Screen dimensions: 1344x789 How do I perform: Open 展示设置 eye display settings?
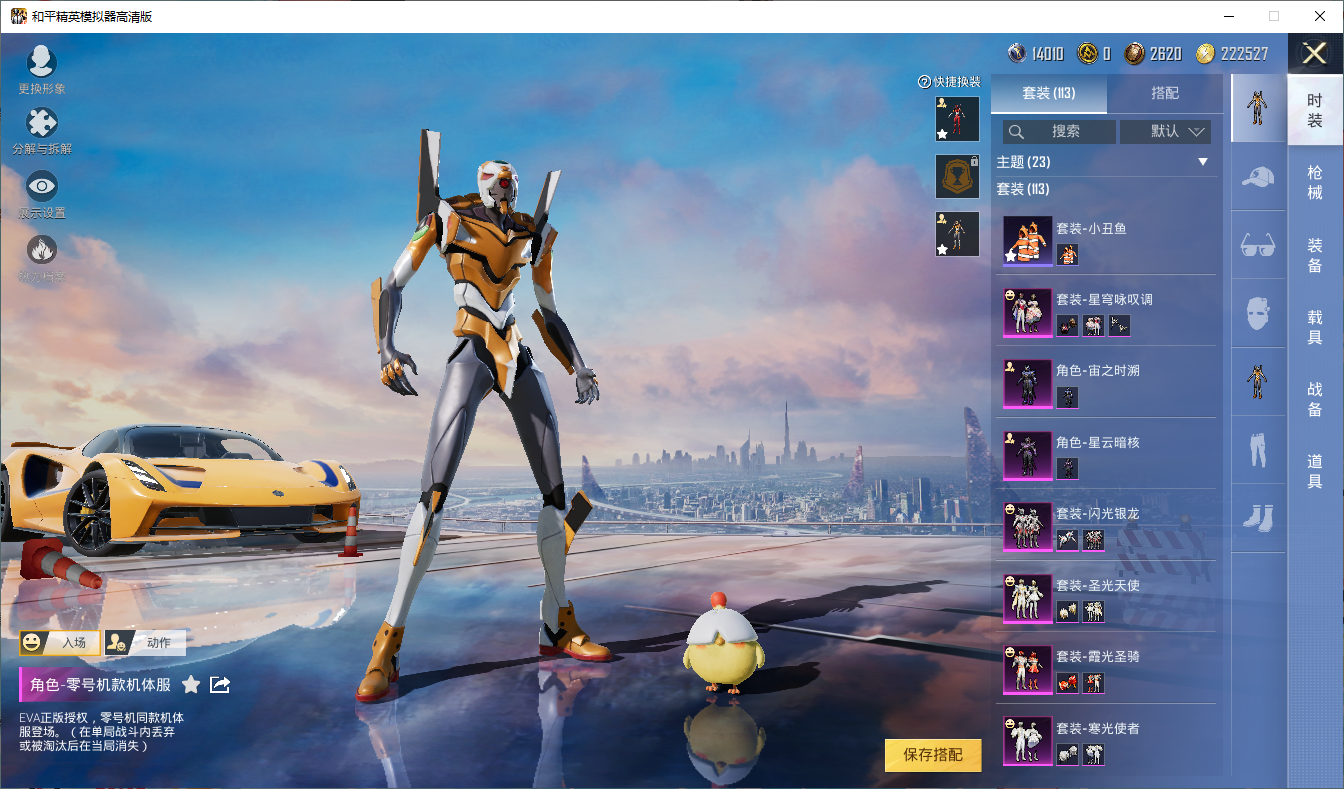coord(42,186)
